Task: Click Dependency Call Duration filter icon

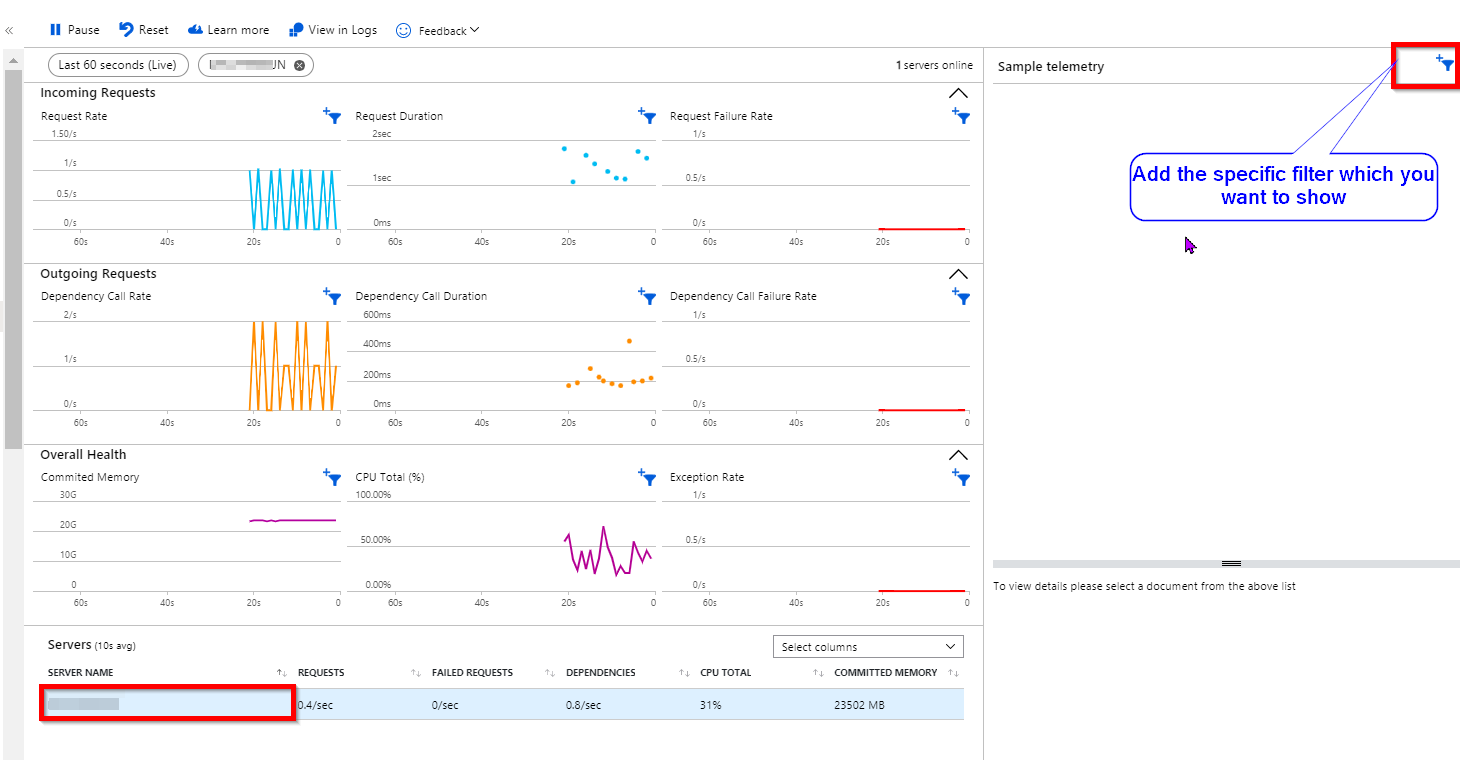Action: (x=648, y=296)
